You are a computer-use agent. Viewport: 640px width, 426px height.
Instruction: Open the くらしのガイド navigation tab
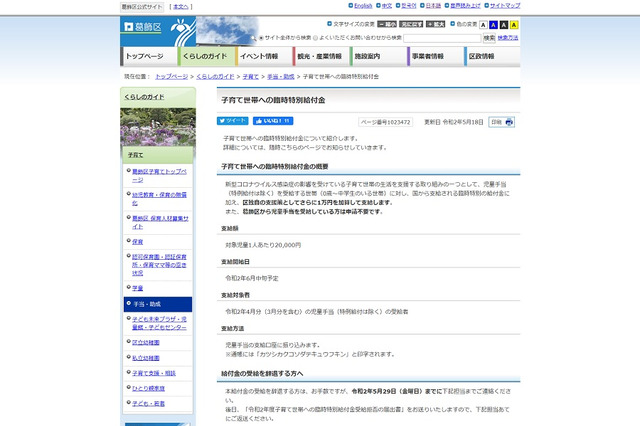[206, 56]
